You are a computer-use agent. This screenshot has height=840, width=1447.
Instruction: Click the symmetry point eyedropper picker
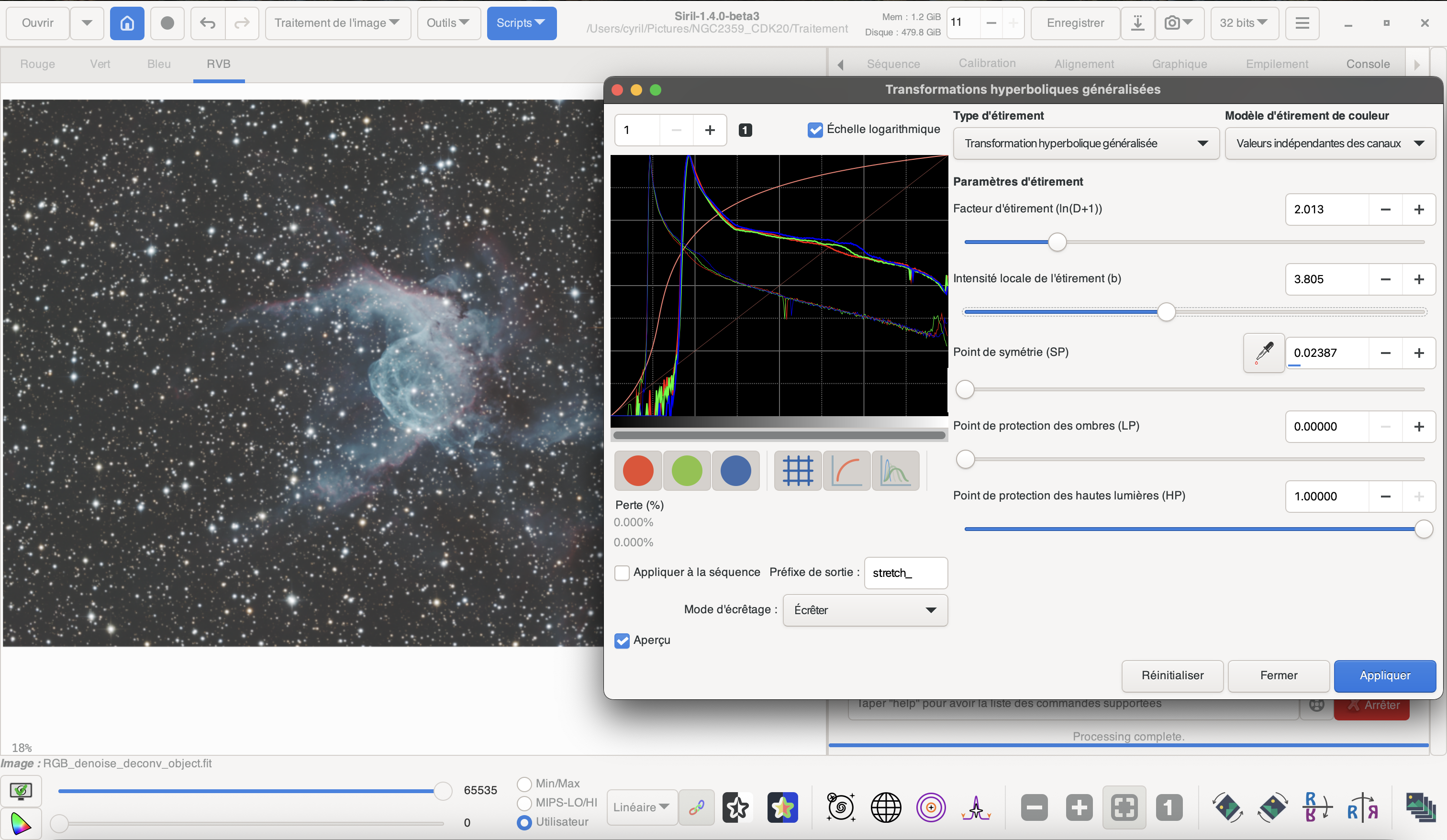tap(1263, 353)
